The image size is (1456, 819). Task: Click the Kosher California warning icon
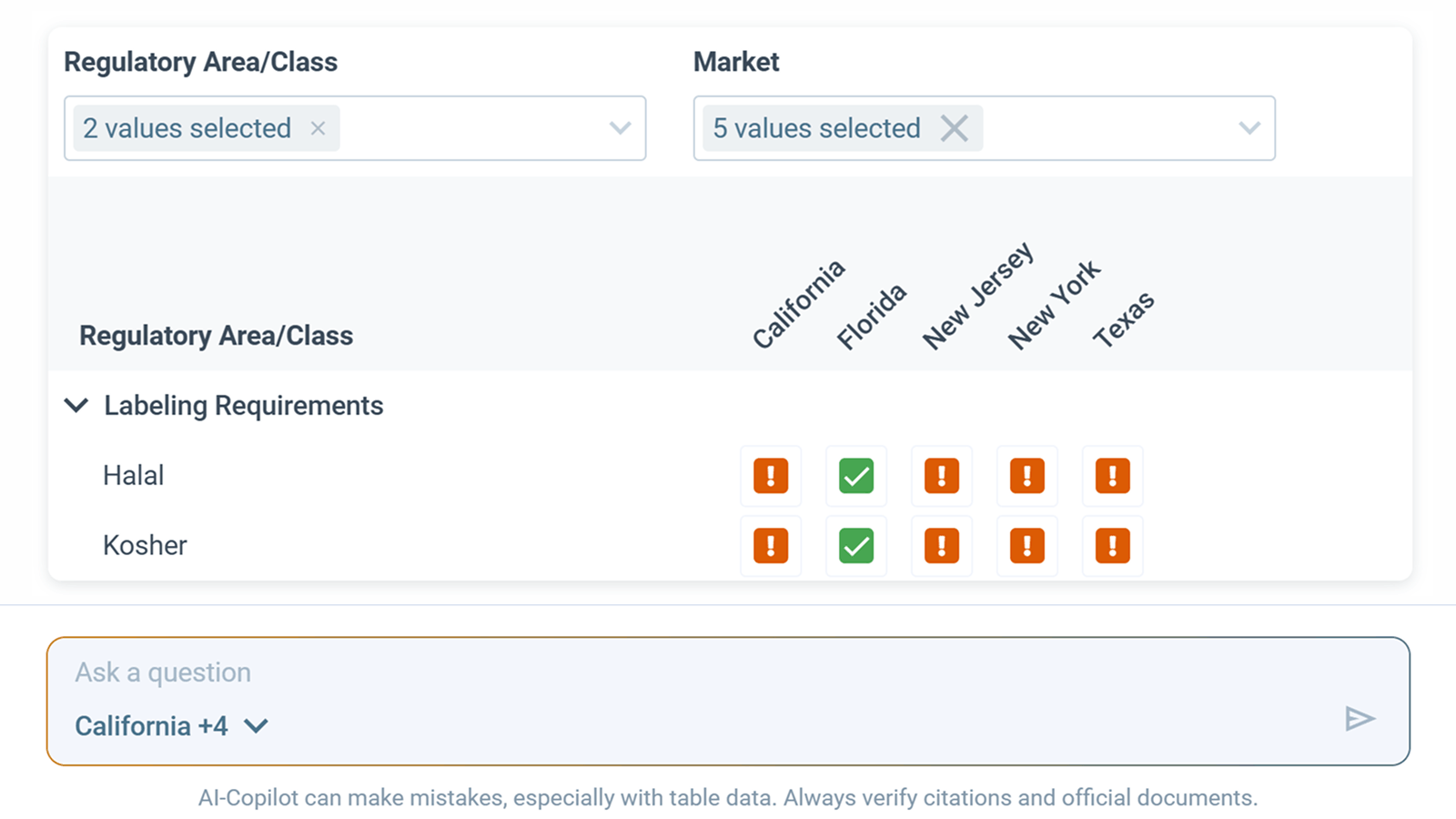[x=770, y=545]
